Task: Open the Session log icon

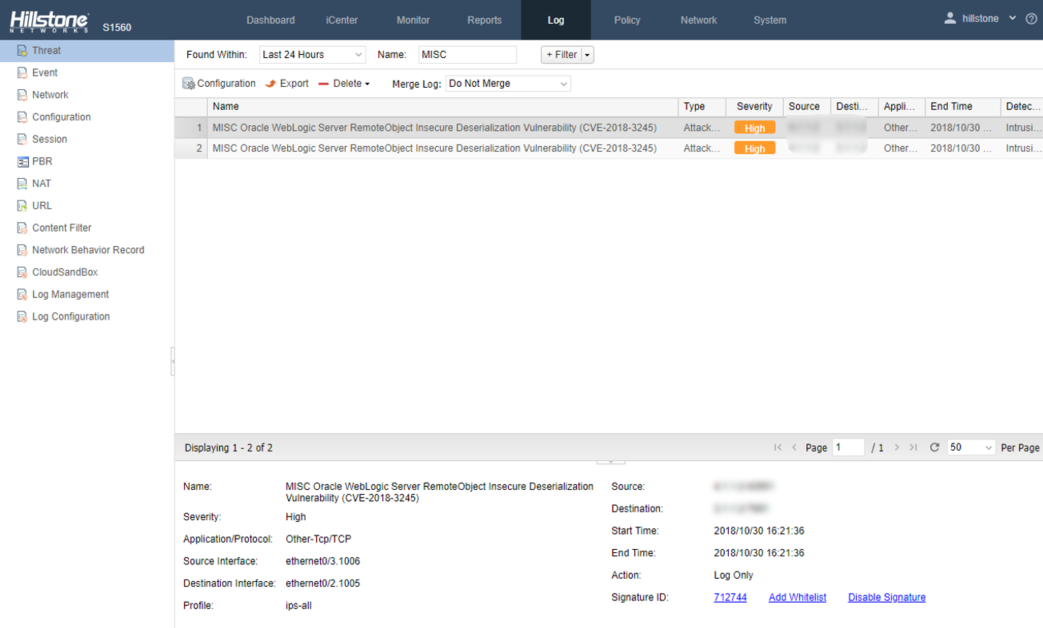Action: [x=22, y=139]
